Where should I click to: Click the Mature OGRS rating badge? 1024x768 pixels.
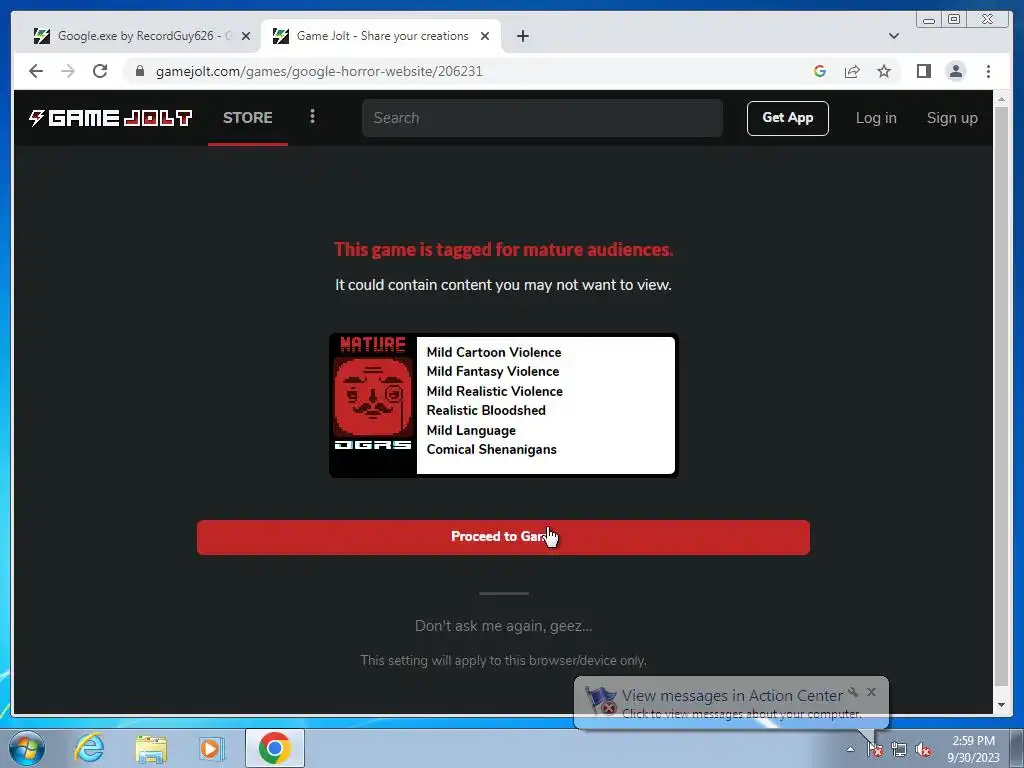(373, 405)
